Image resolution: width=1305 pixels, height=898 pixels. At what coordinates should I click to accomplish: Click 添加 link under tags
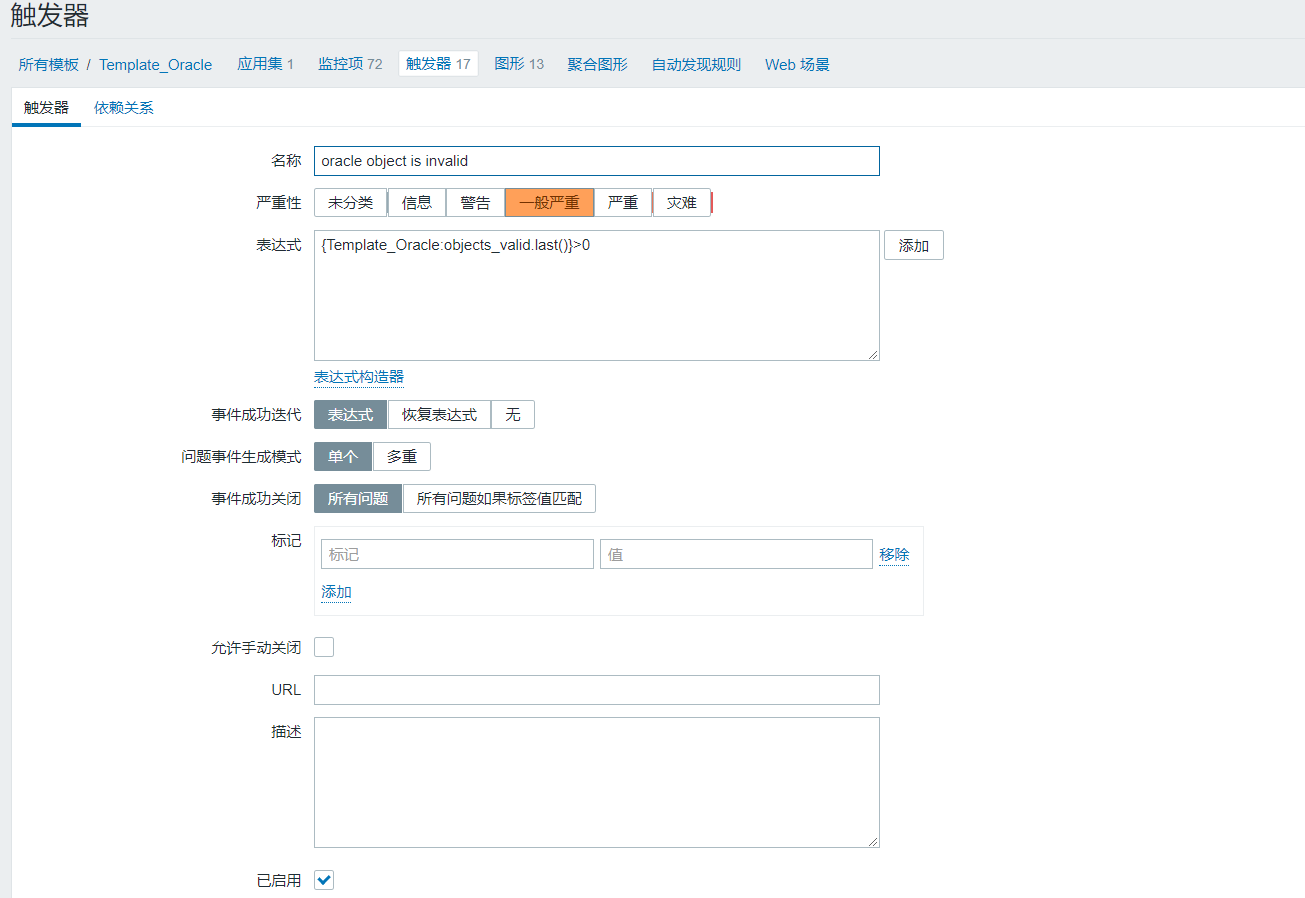click(x=336, y=592)
